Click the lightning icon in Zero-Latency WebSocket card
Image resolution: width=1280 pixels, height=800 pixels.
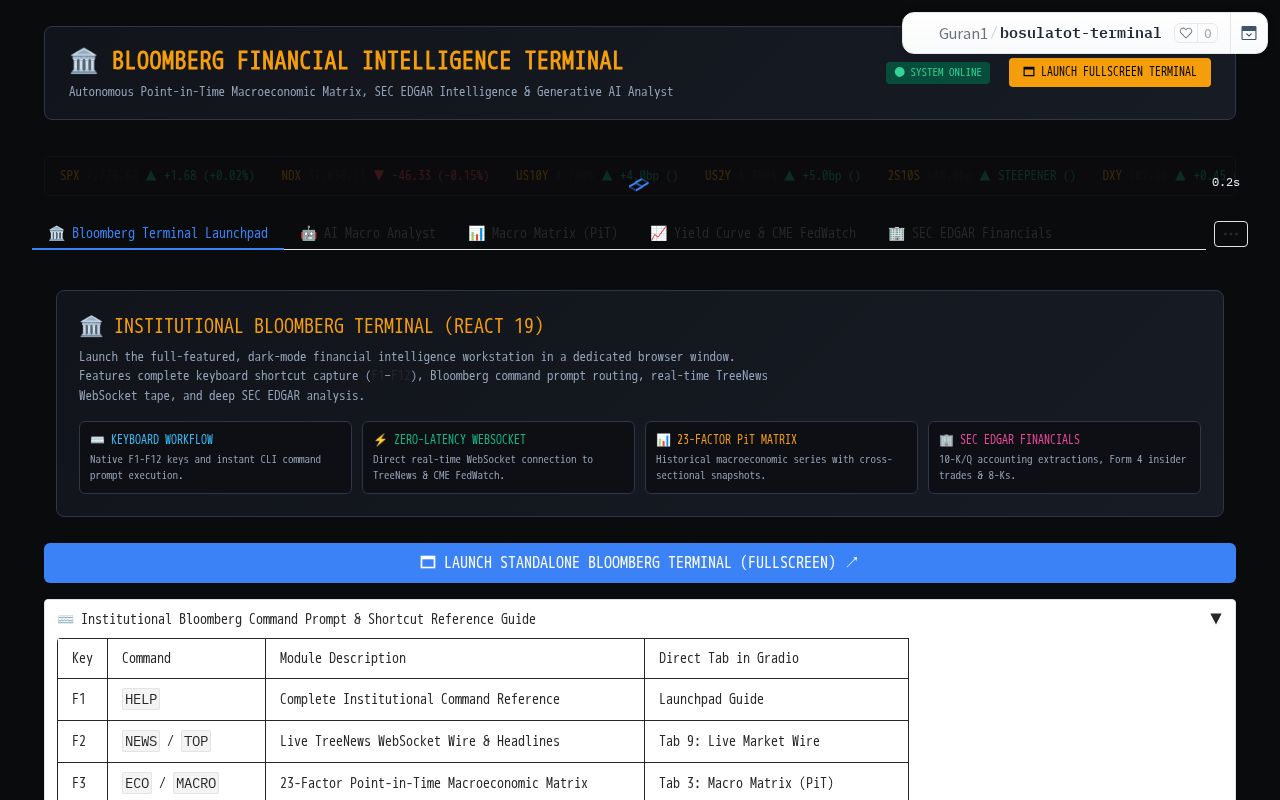coord(380,440)
